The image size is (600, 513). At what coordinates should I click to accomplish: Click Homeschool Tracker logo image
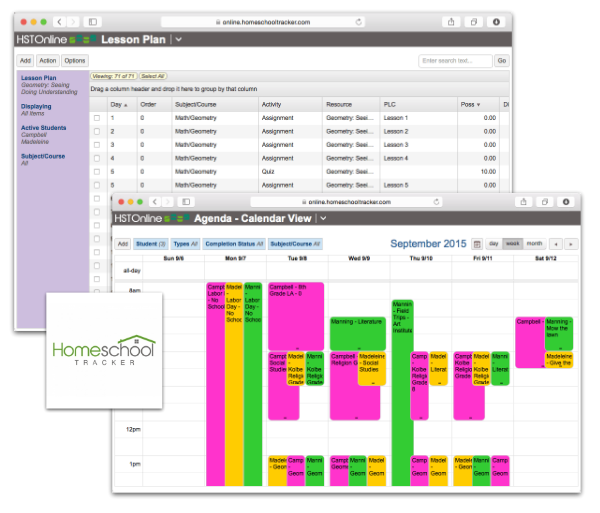click(104, 350)
